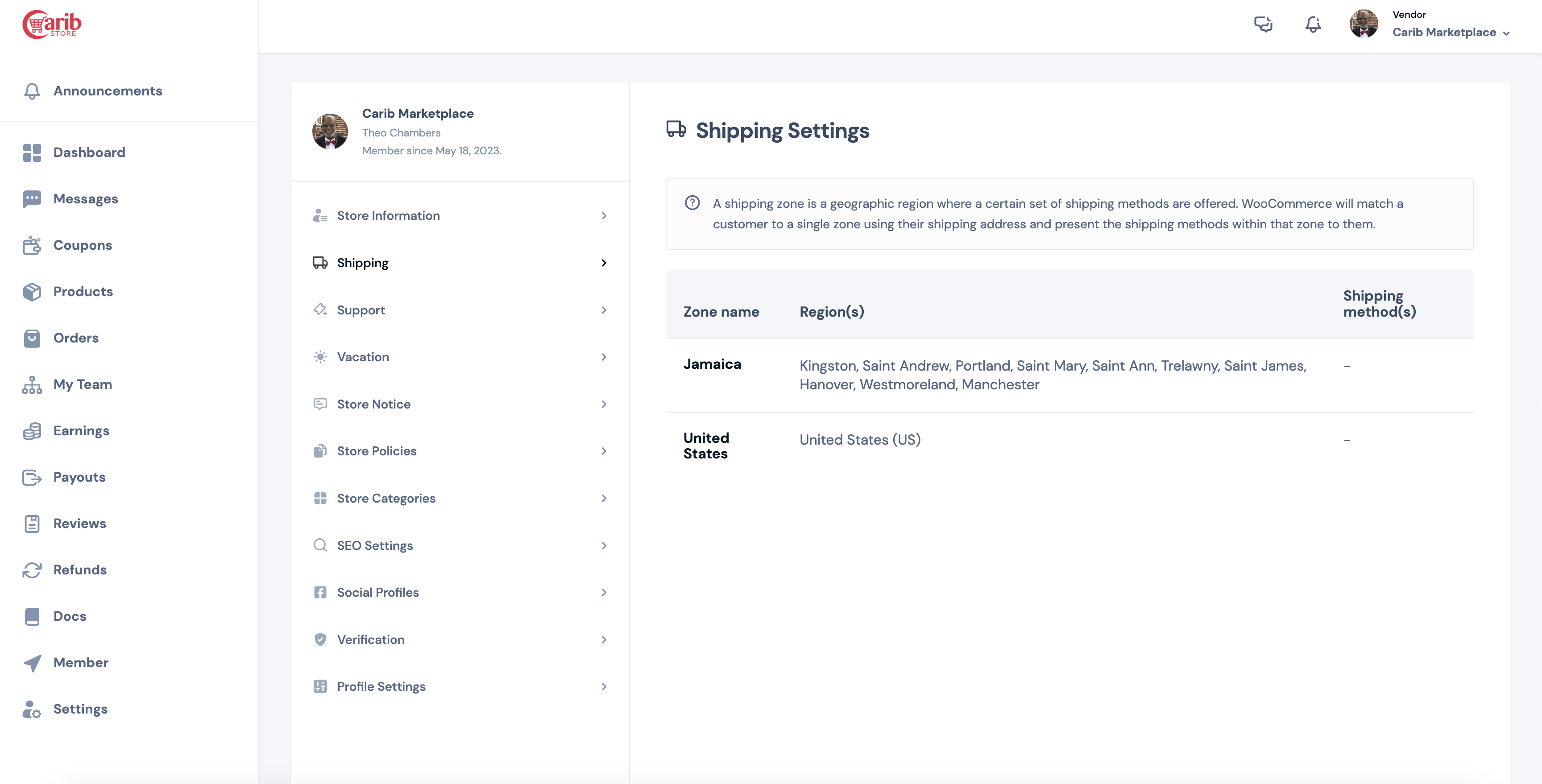Expand the Profile Settings chevron
This screenshot has width=1542, height=784.
click(x=603, y=686)
